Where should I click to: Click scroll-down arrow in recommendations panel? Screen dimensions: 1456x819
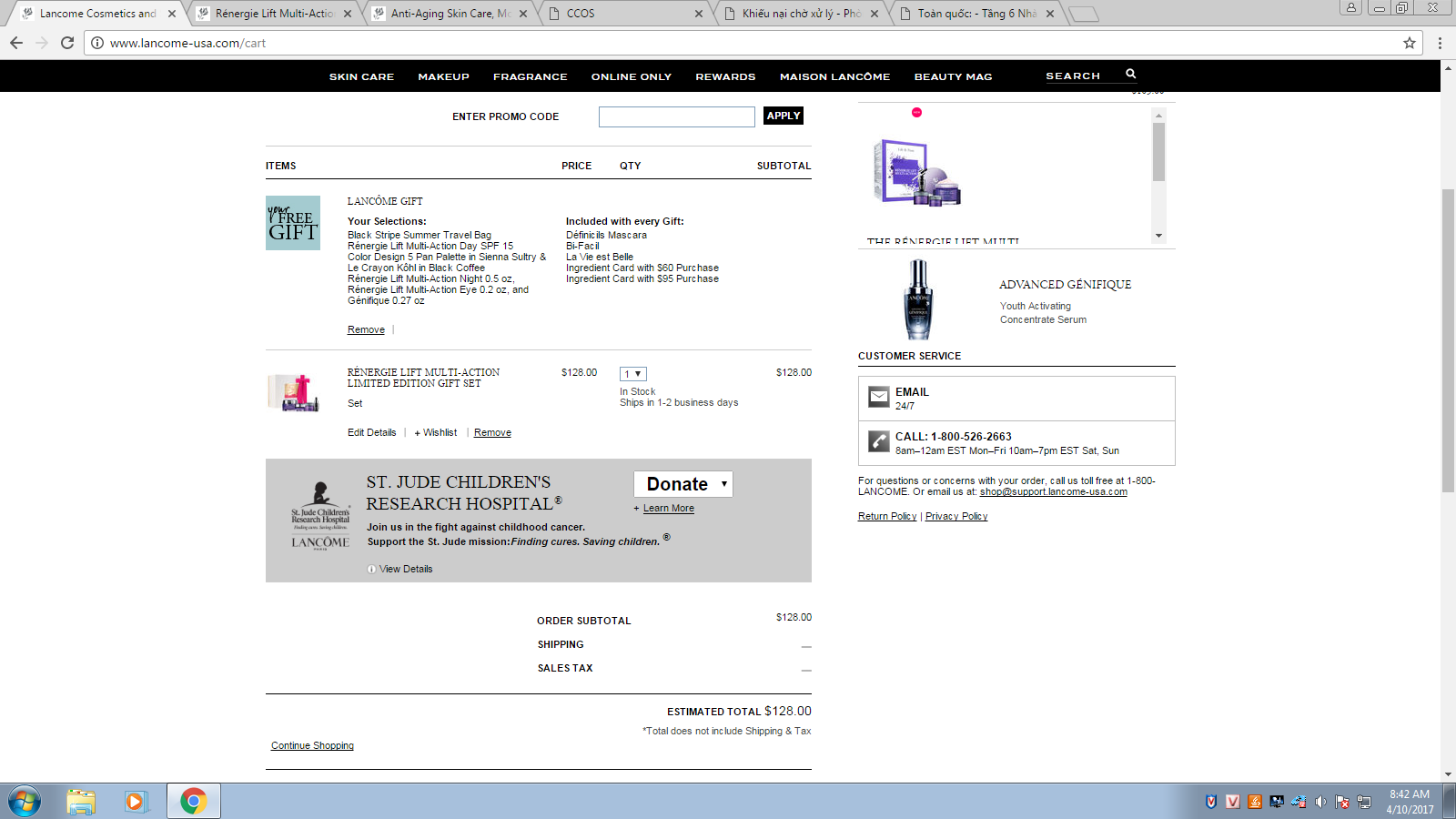[x=1158, y=236]
